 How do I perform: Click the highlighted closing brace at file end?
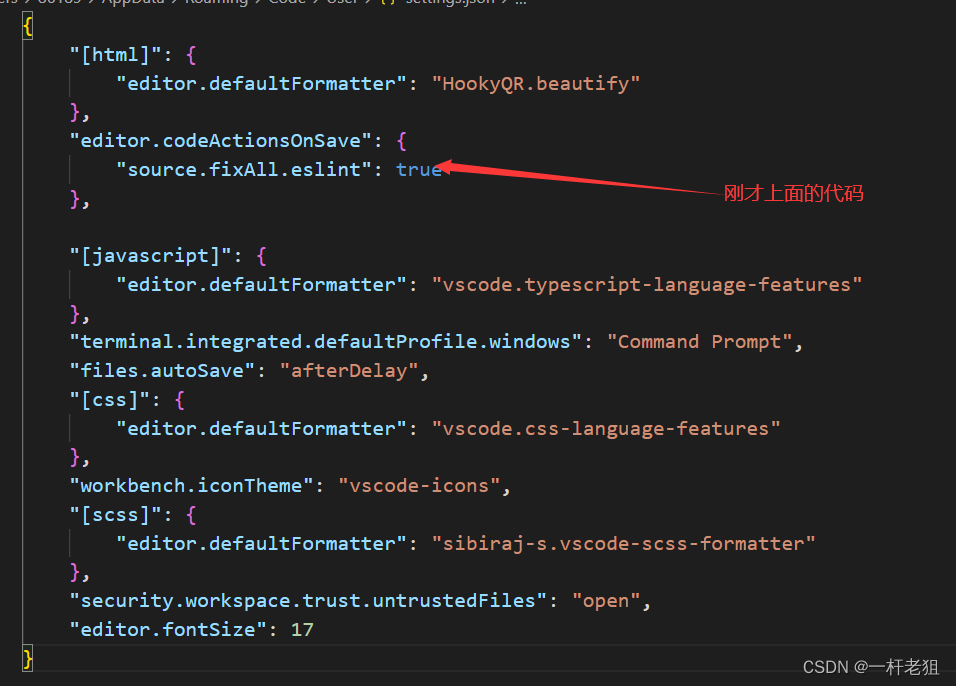click(27, 659)
